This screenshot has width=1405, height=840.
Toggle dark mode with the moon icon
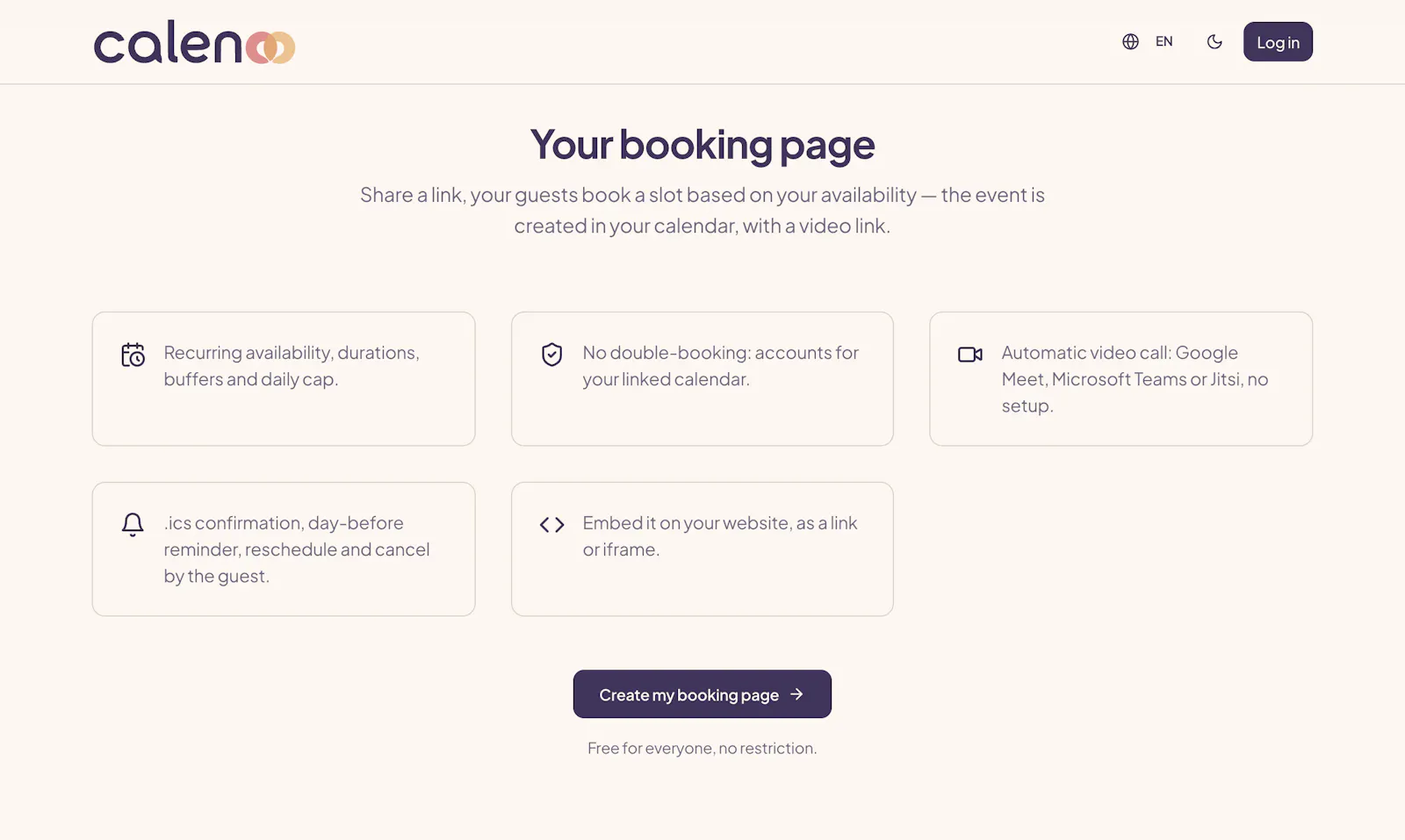point(1214,41)
